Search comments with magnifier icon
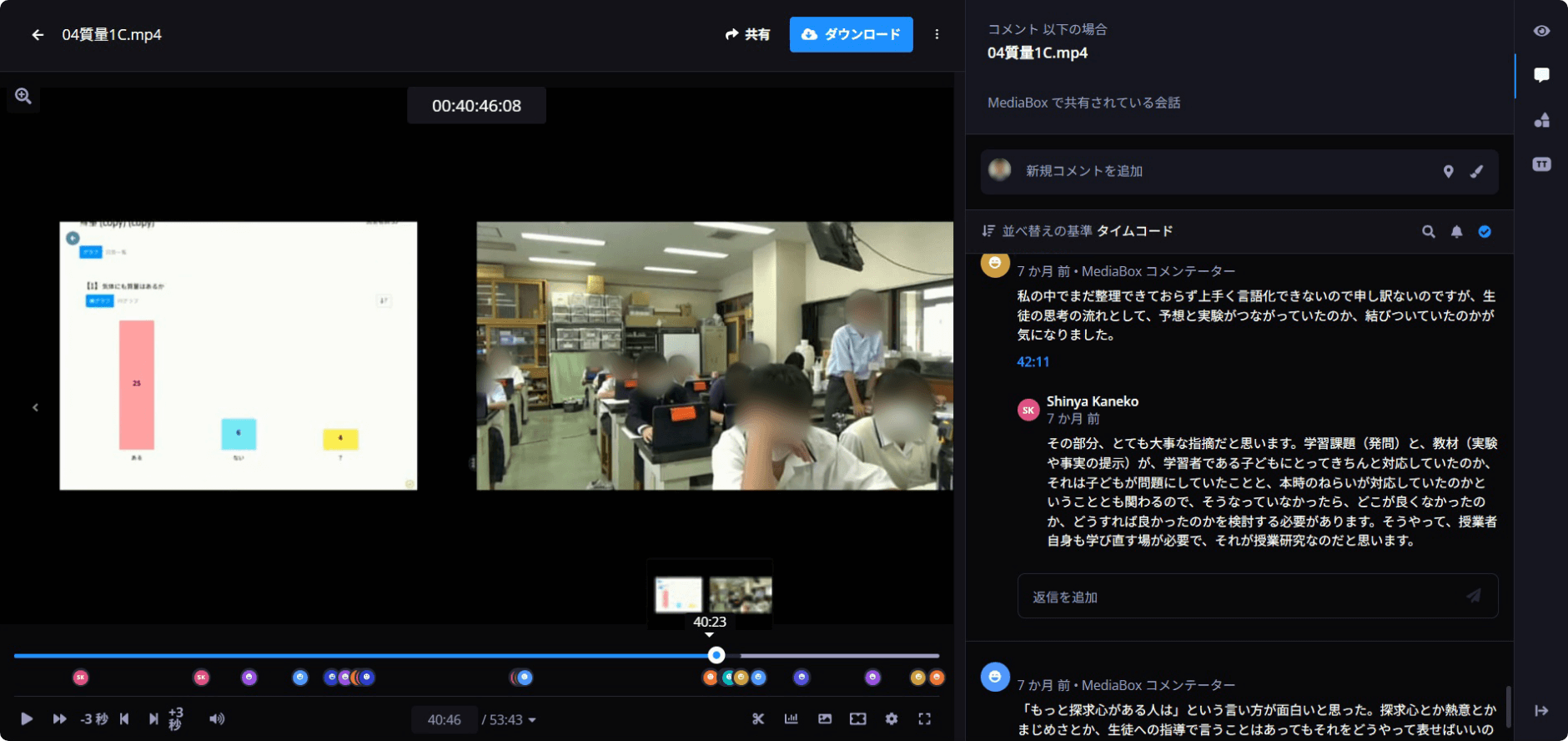The height and width of the screenshot is (741, 1568). [x=1428, y=232]
